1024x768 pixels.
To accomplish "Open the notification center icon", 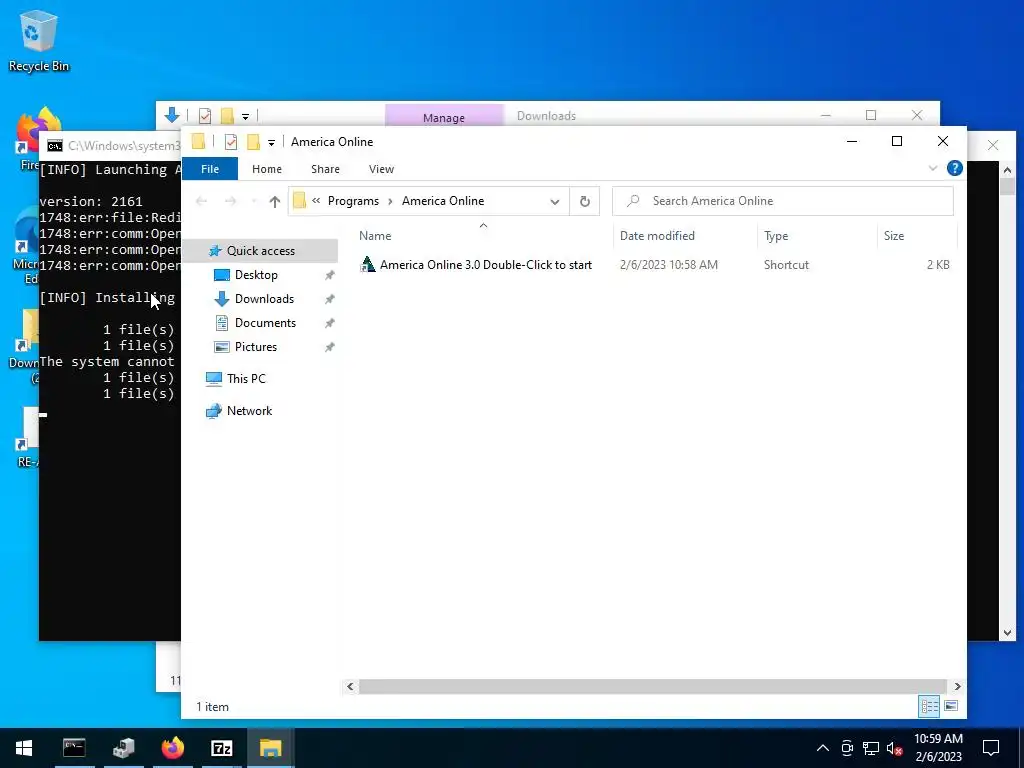I will coord(991,748).
